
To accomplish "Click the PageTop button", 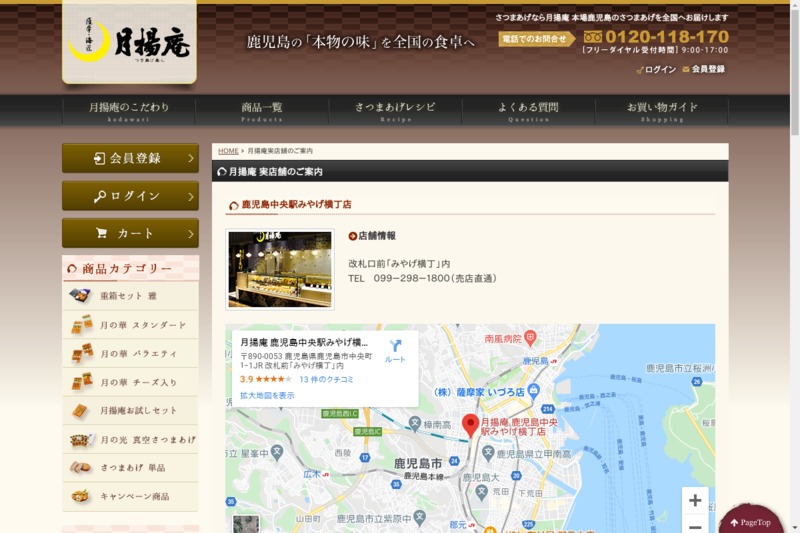I will coord(750,521).
